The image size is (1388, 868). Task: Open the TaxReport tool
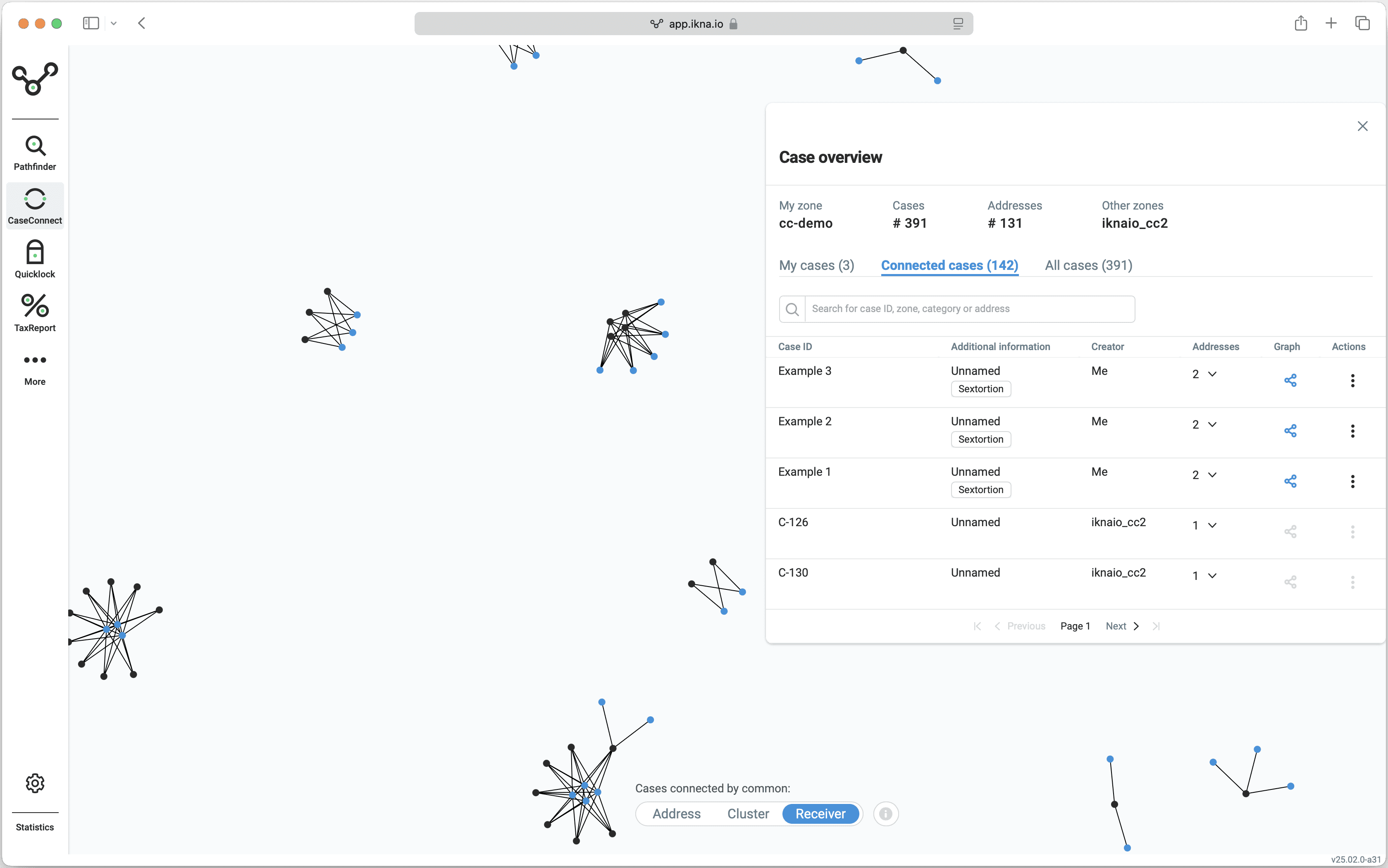coord(35,313)
